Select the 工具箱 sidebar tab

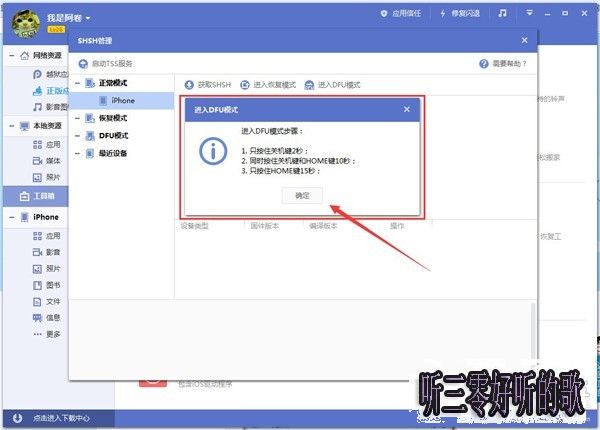point(36,196)
